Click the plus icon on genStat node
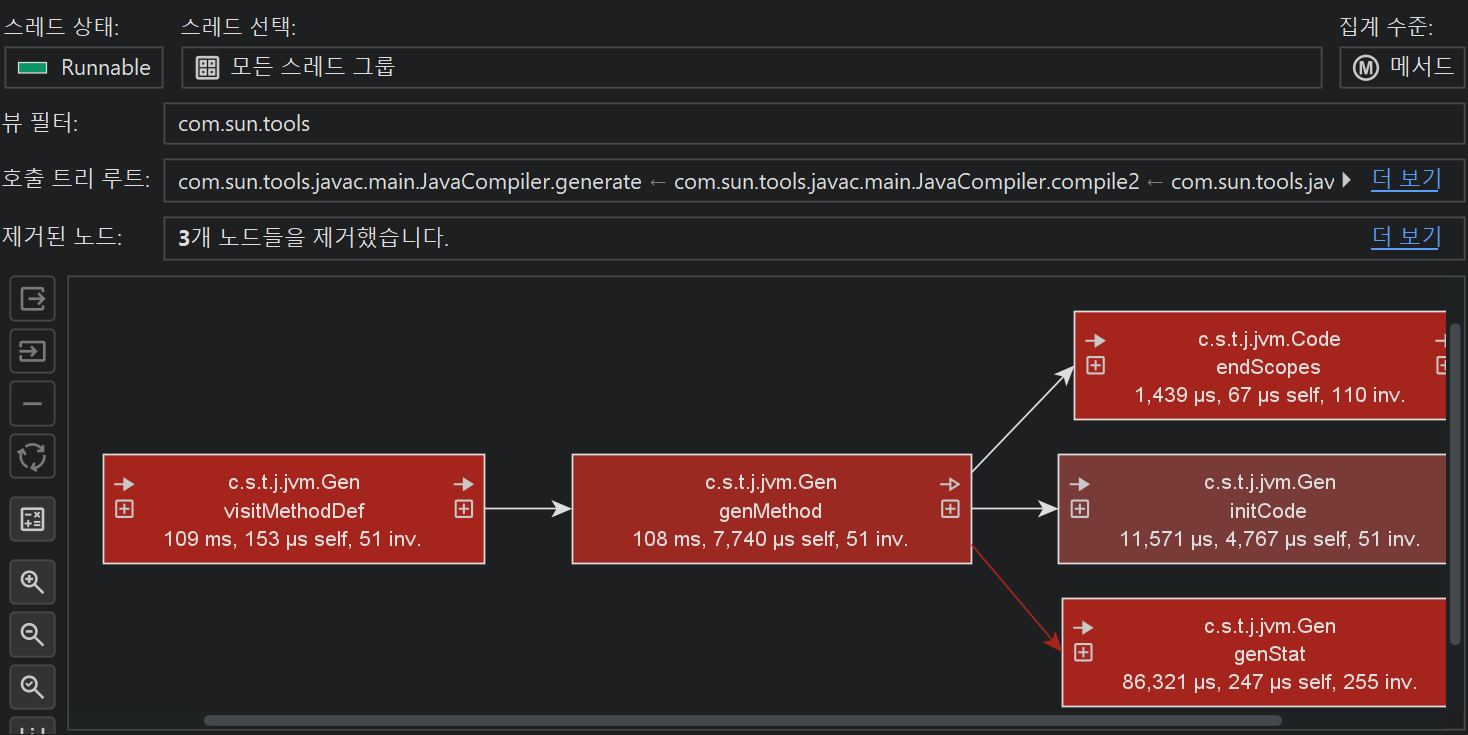 1083,653
